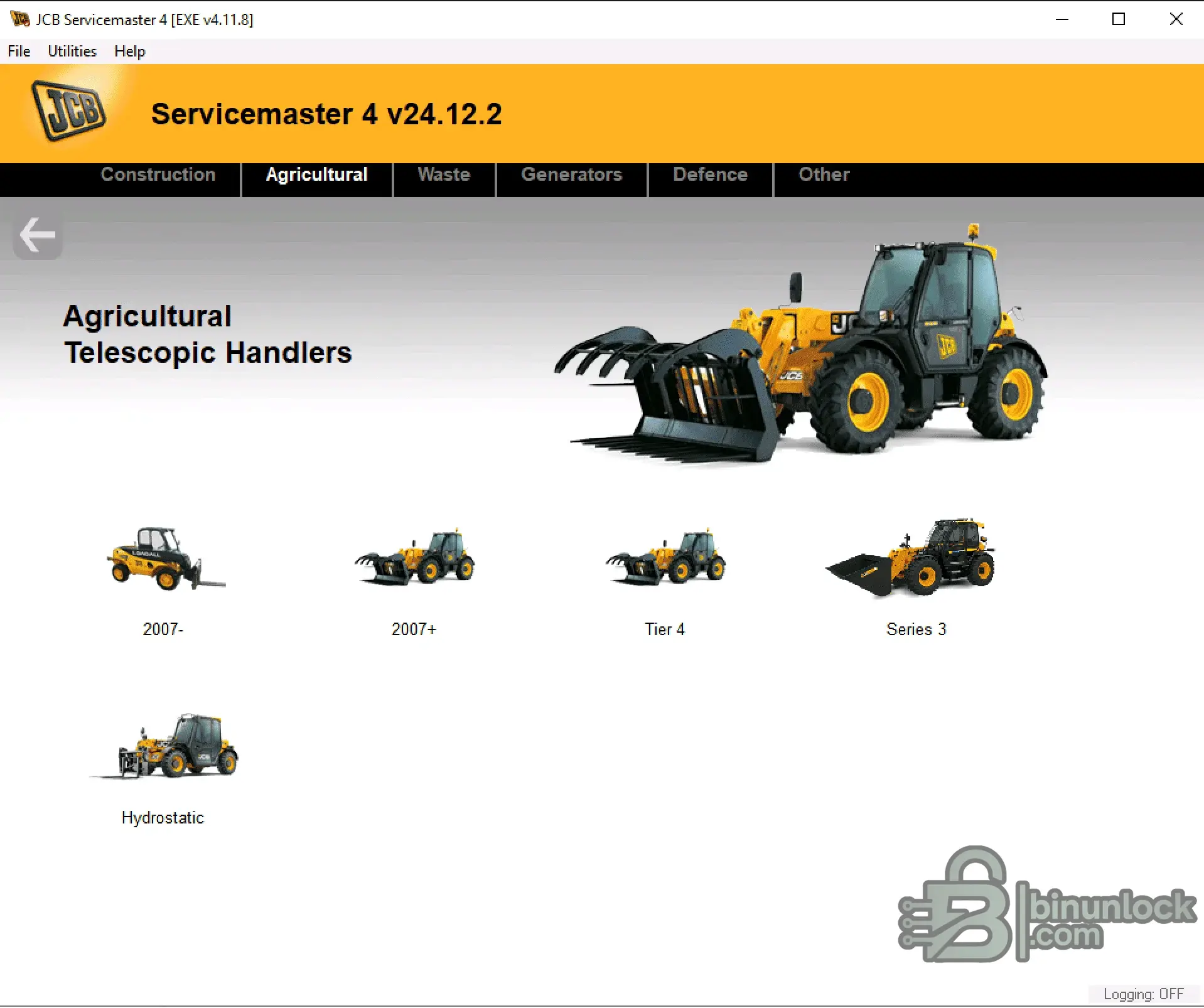The width and height of the screenshot is (1204, 1008).
Task: Open the Hydrostatic telehandler icon
Action: 164,746
